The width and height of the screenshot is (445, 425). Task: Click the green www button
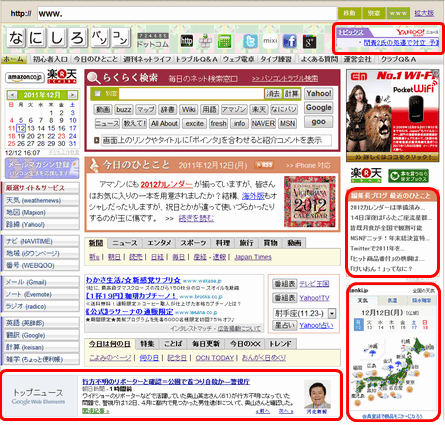398,13
